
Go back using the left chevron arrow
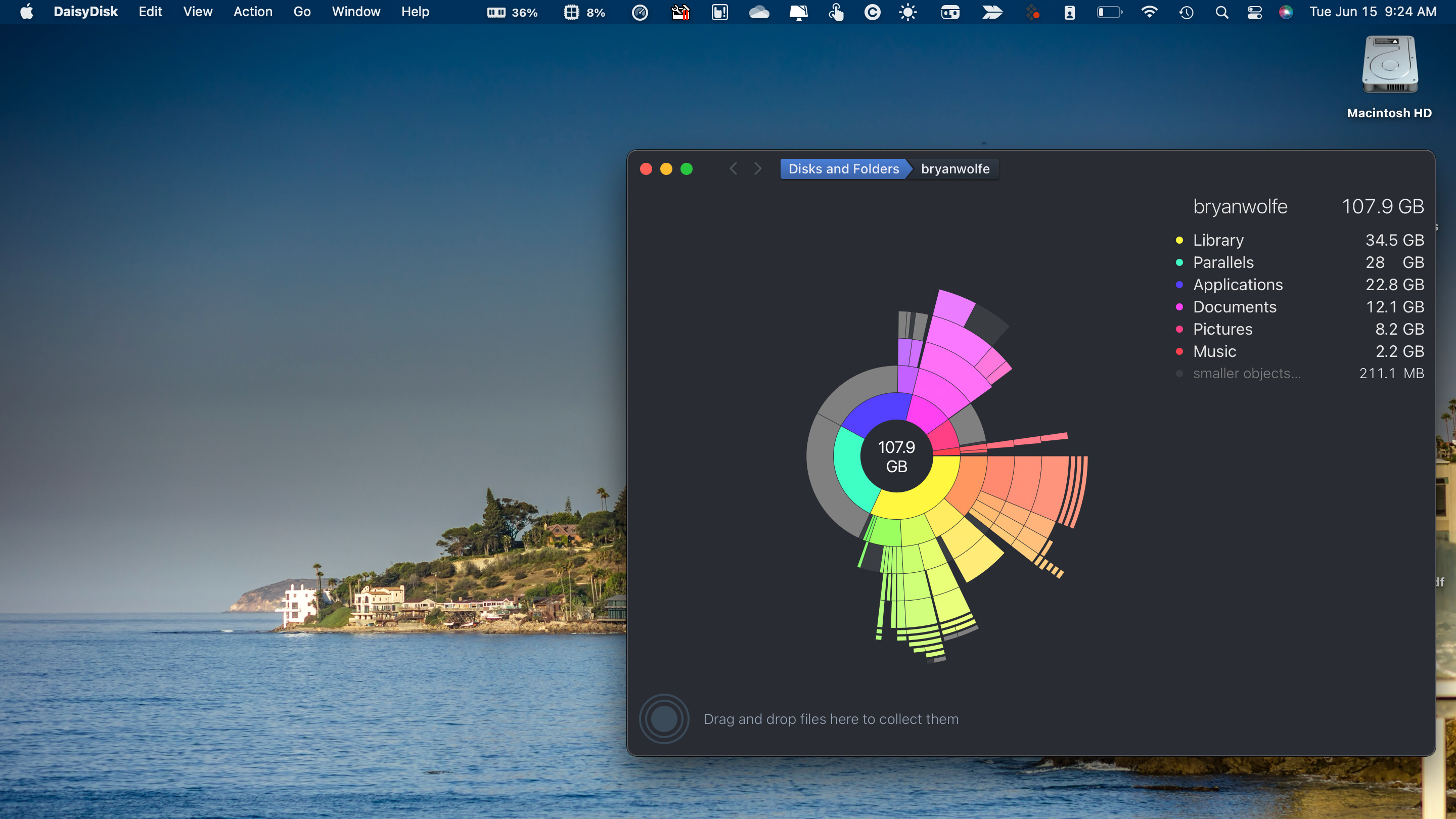pos(733,169)
